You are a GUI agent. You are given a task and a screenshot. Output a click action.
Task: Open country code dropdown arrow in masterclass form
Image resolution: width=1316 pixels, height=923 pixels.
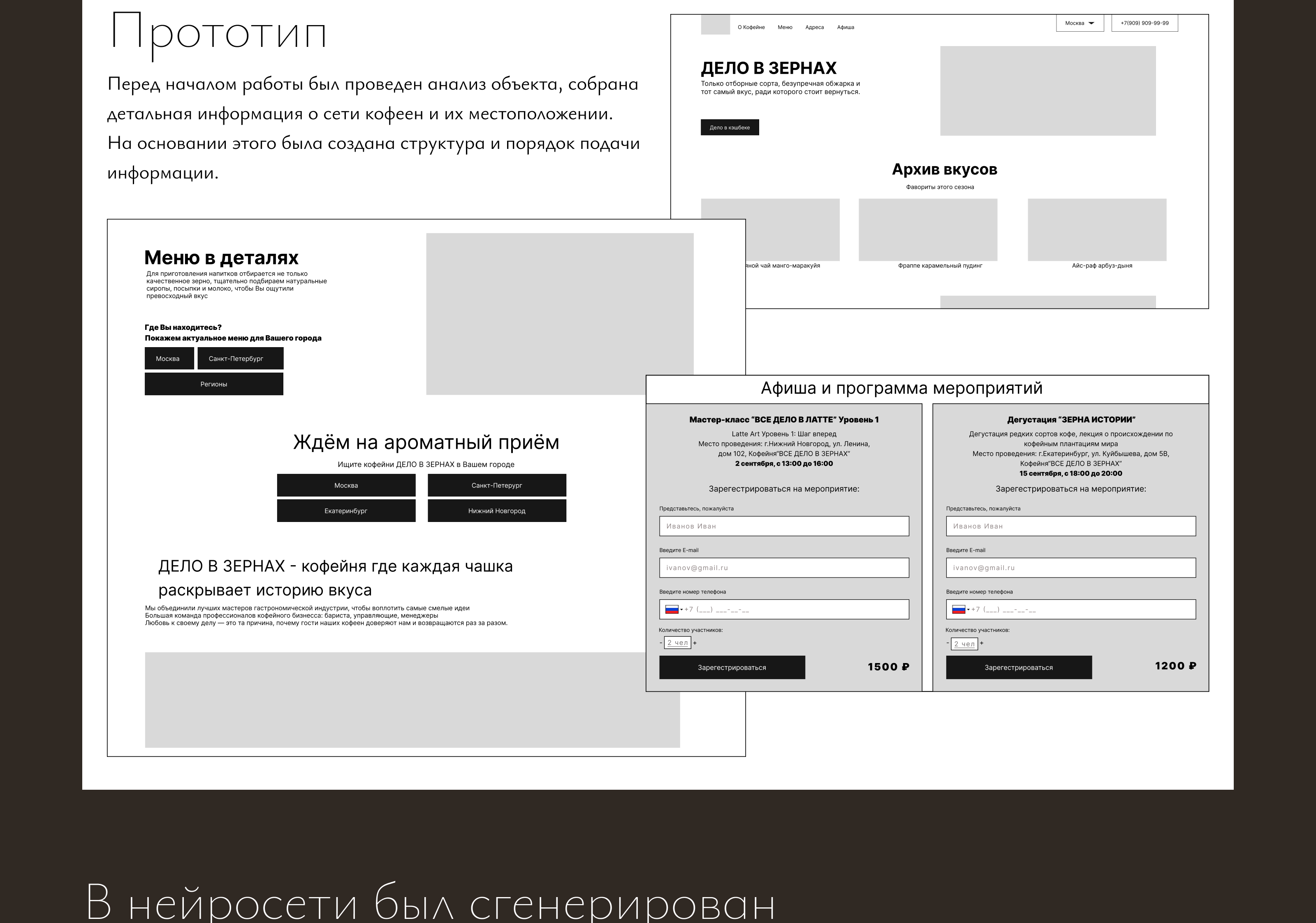point(681,610)
